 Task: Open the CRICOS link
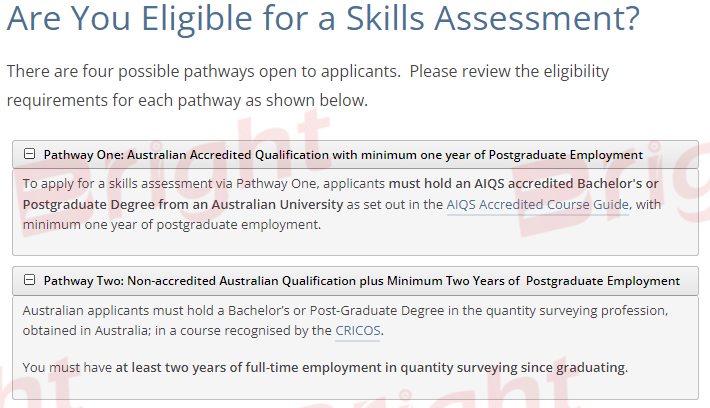[358, 330]
